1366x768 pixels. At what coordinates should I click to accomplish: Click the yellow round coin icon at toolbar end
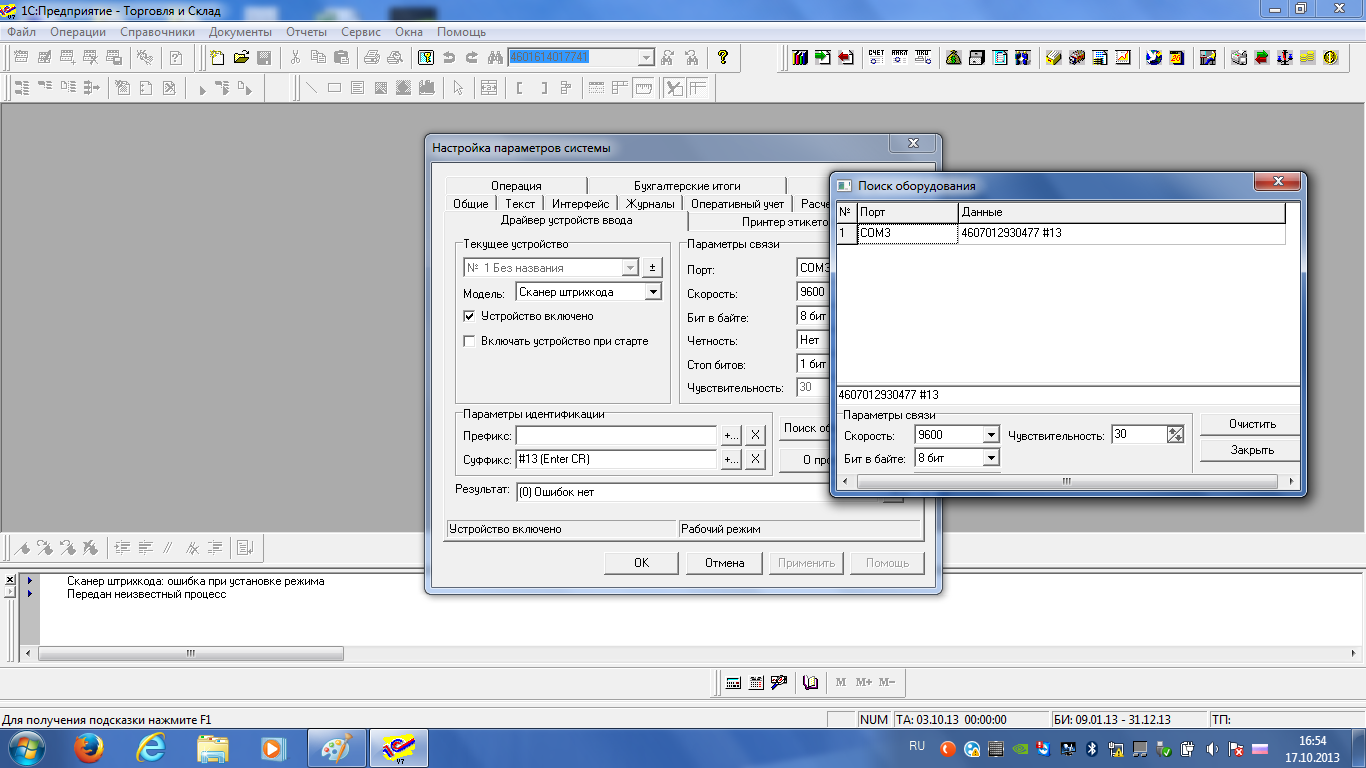[1331, 57]
